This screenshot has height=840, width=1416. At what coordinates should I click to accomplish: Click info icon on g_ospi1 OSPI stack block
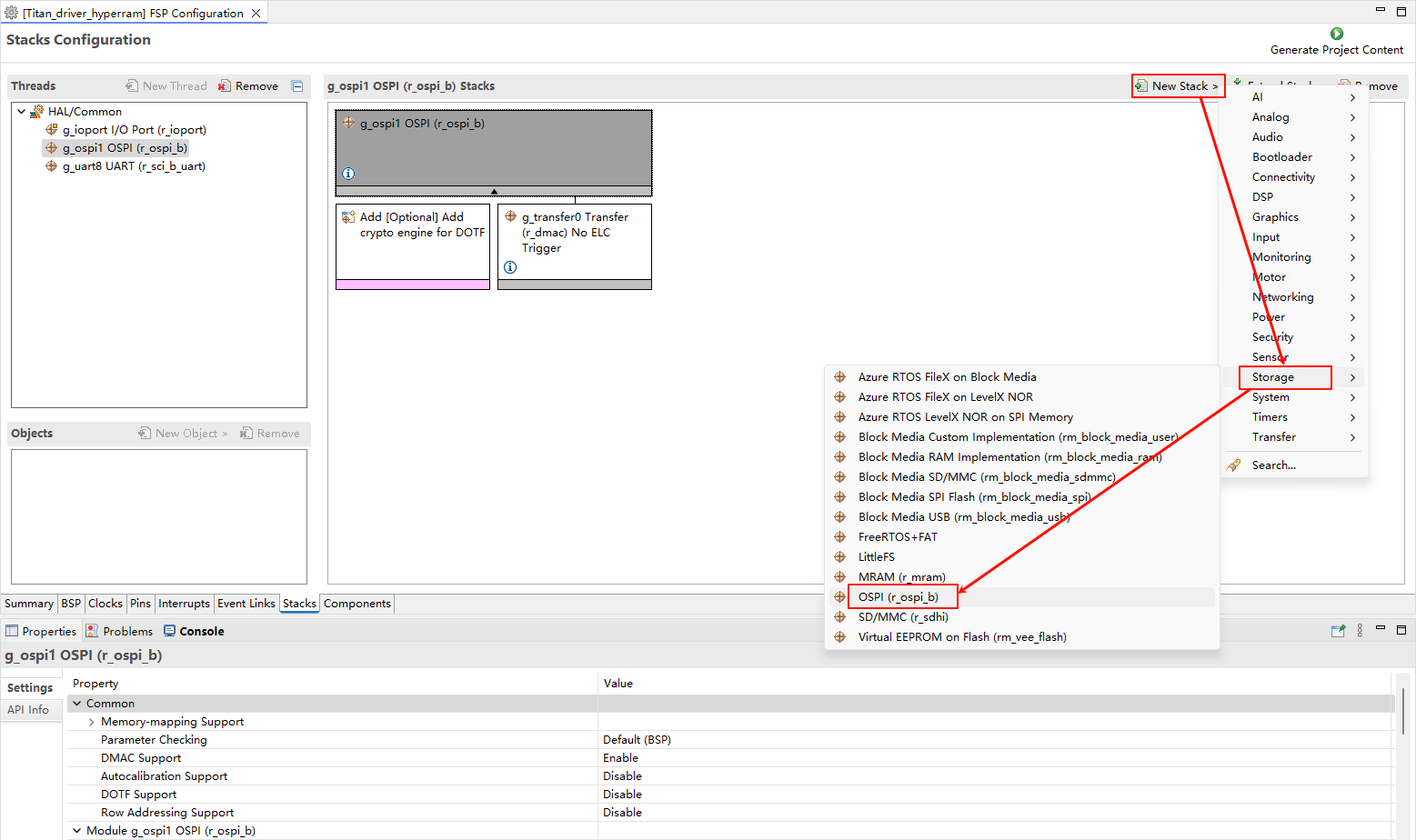348,174
